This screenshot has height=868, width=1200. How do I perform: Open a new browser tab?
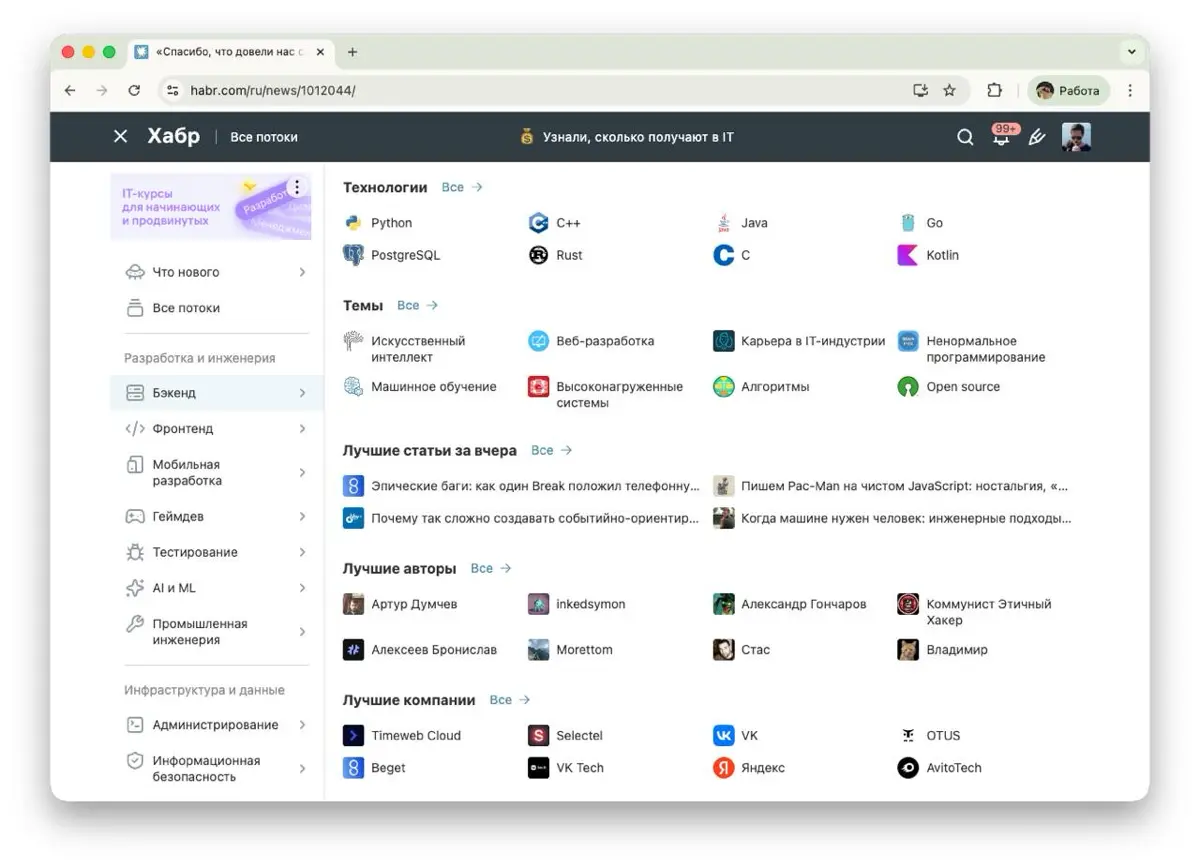[352, 52]
